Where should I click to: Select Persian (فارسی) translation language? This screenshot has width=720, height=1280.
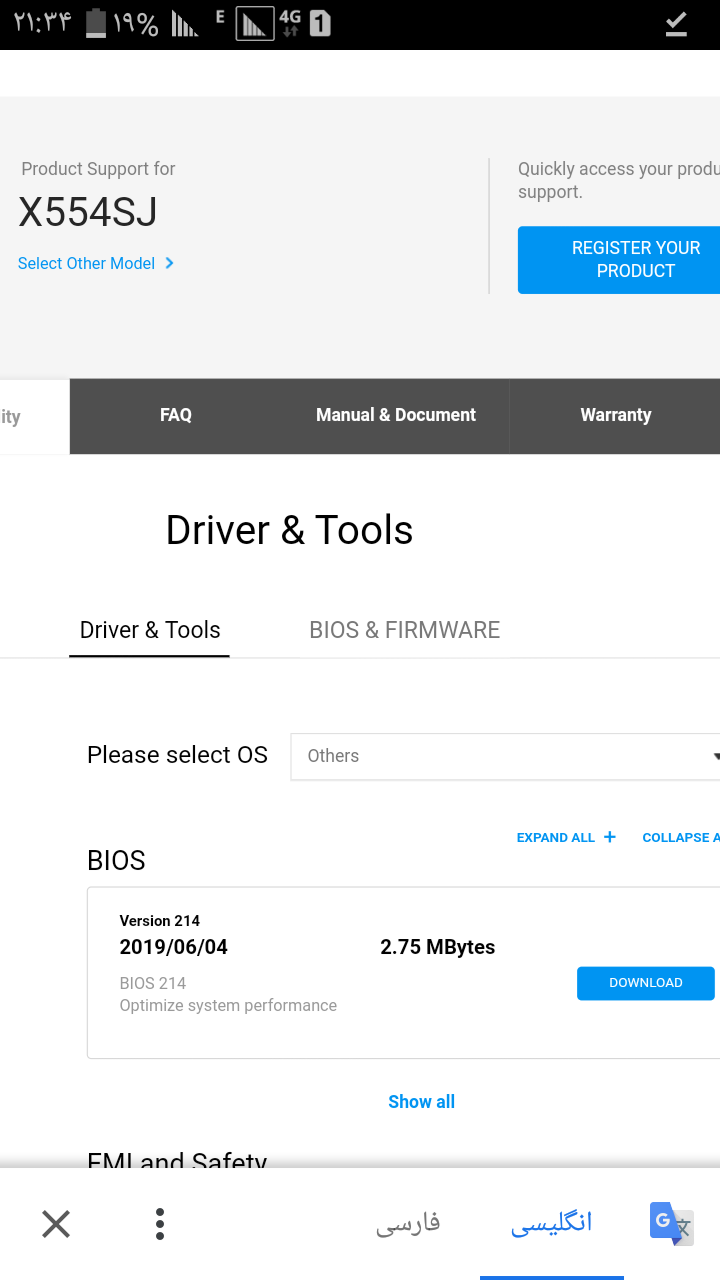[408, 1223]
